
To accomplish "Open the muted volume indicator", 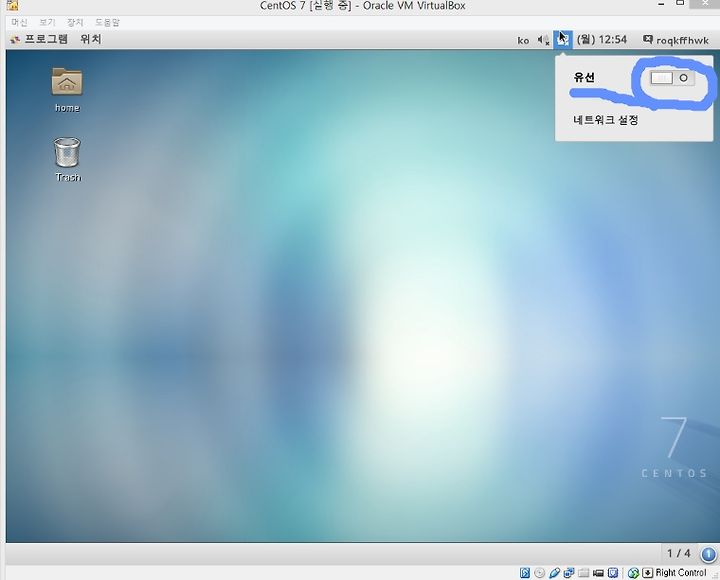I will point(543,40).
